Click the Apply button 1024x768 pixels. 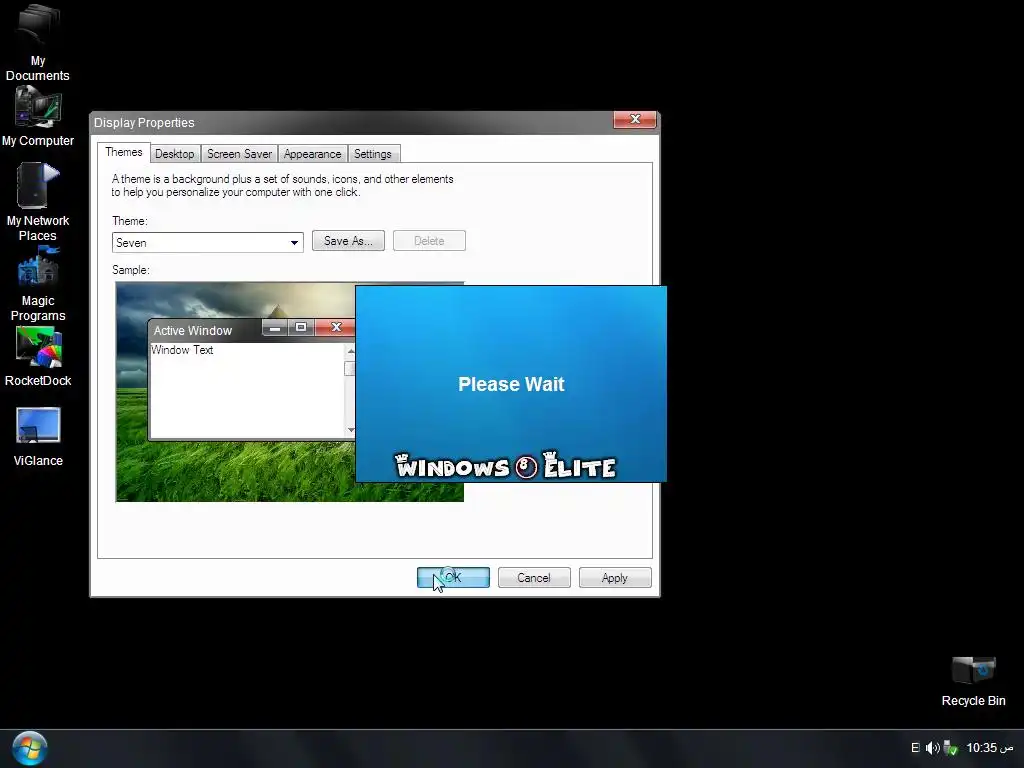(615, 578)
